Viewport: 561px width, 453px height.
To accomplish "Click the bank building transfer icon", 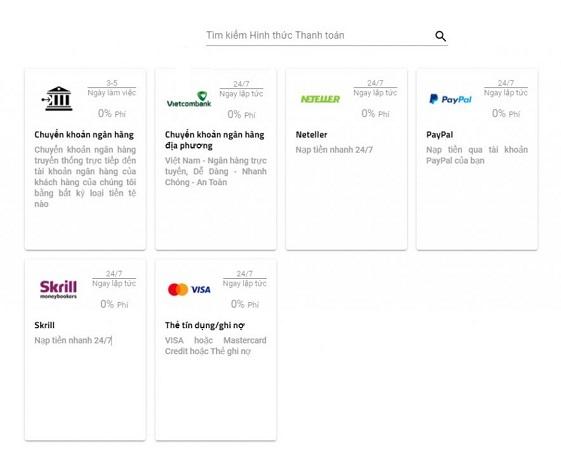I will 57,98.
